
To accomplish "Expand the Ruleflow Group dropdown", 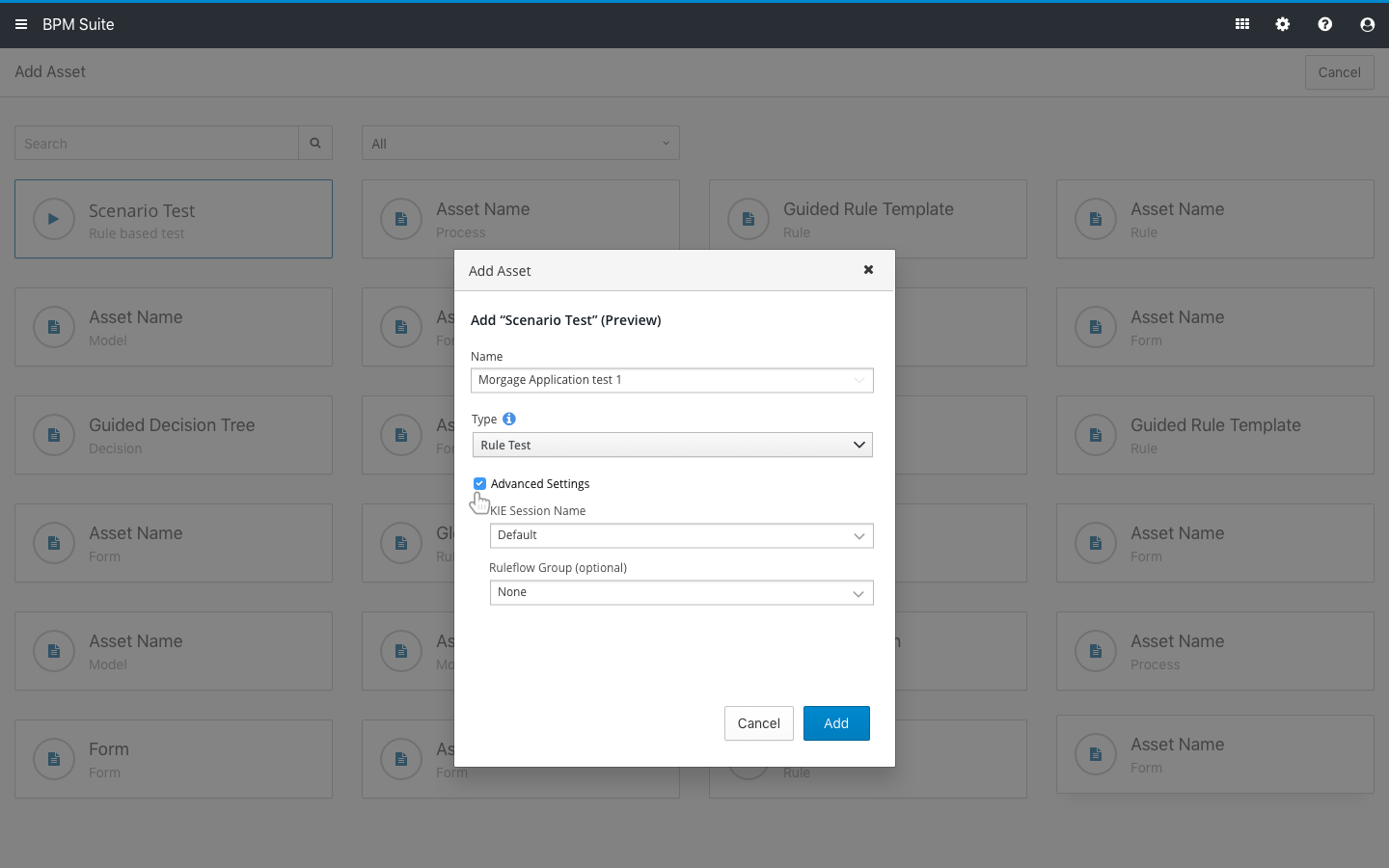I will coord(681,592).
